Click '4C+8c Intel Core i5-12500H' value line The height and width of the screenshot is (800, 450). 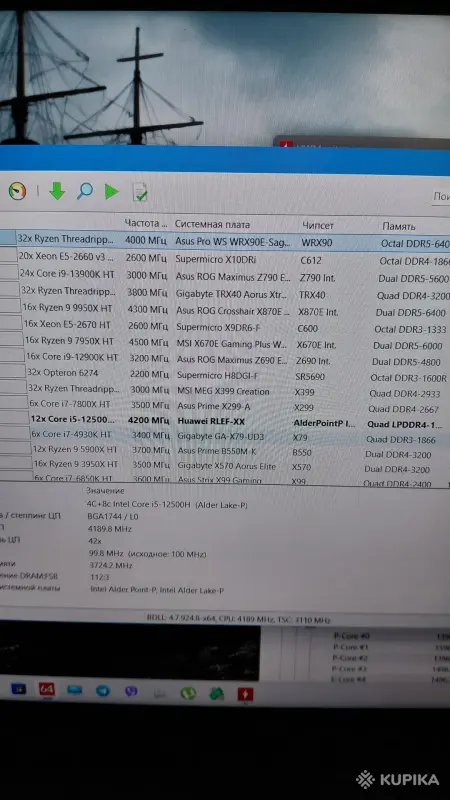[x=167, y=504]
